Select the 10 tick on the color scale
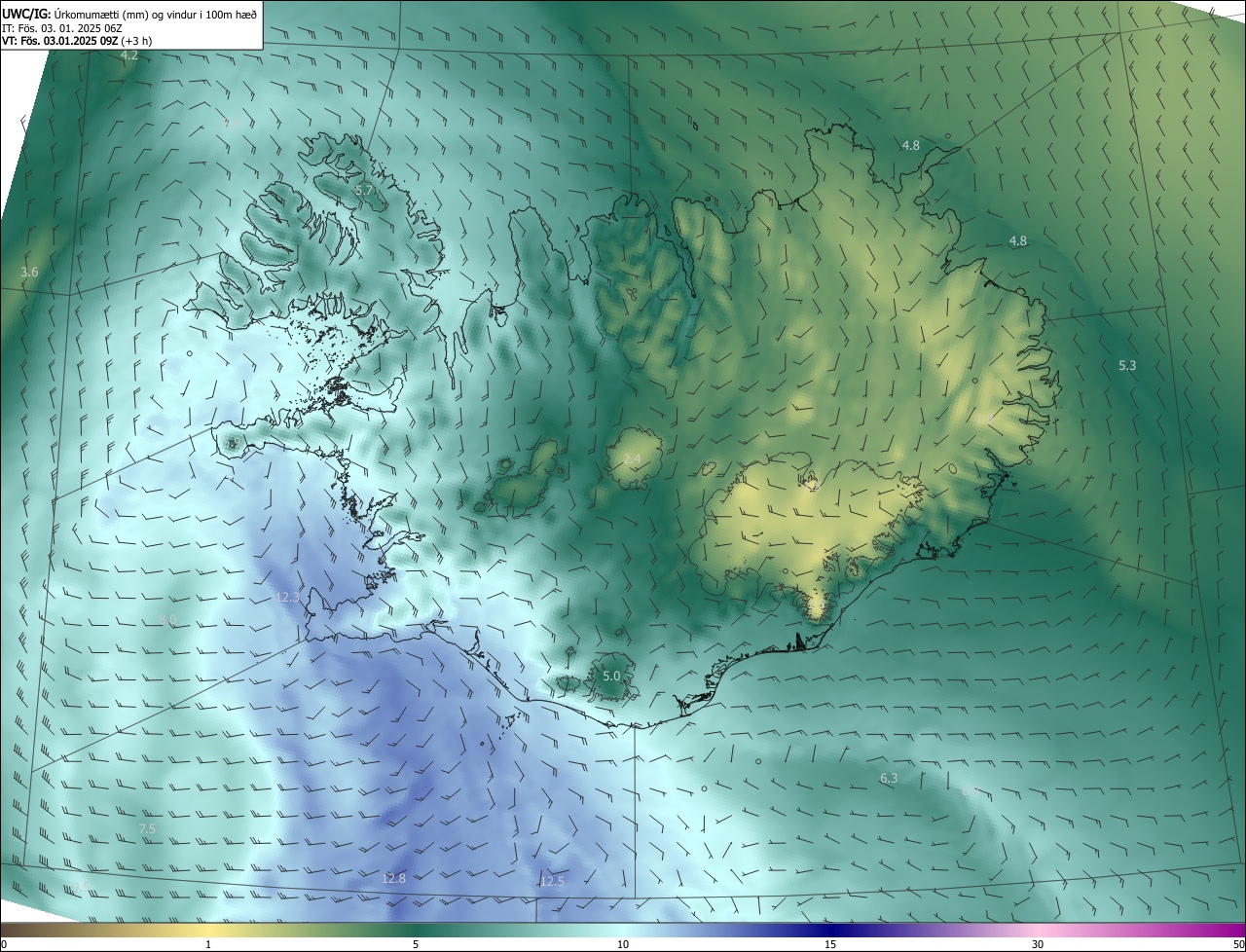Screen dimensions: 1246x952 point(623,944)
